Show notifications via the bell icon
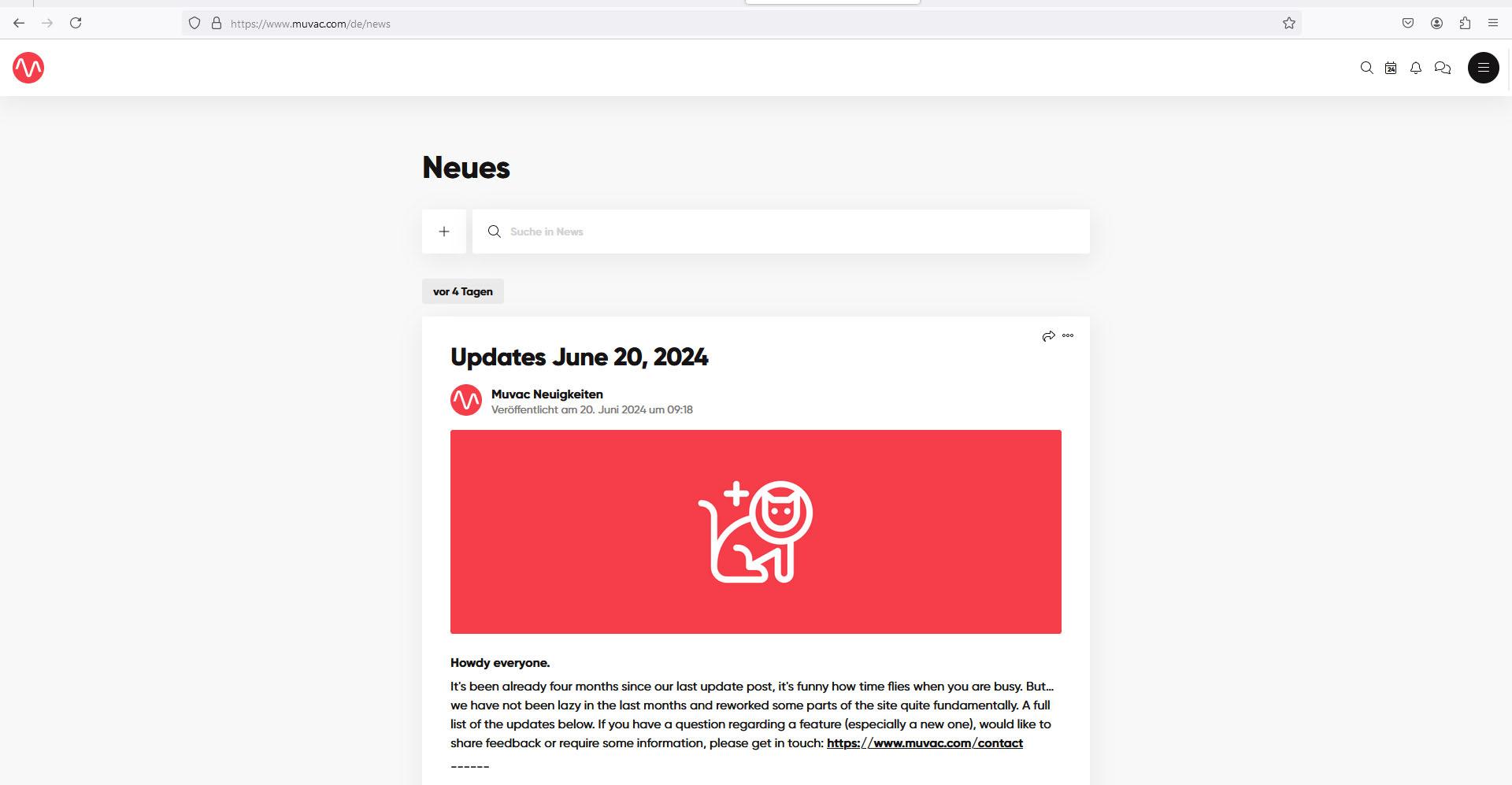The height and width of the screenshot is (785, 1512). coord(1416,68)
